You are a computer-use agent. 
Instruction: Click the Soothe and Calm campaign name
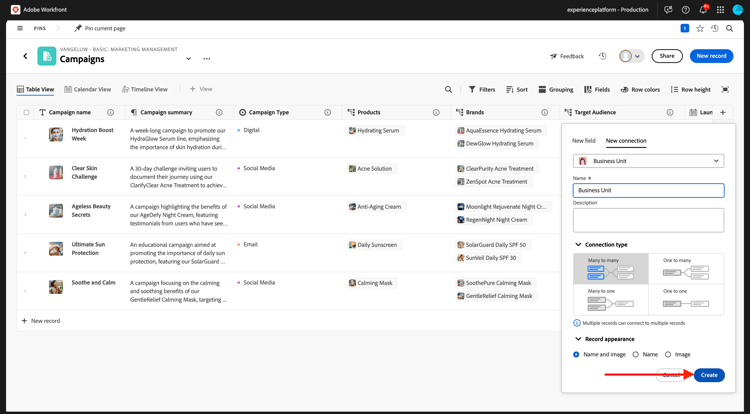point(93,283)
